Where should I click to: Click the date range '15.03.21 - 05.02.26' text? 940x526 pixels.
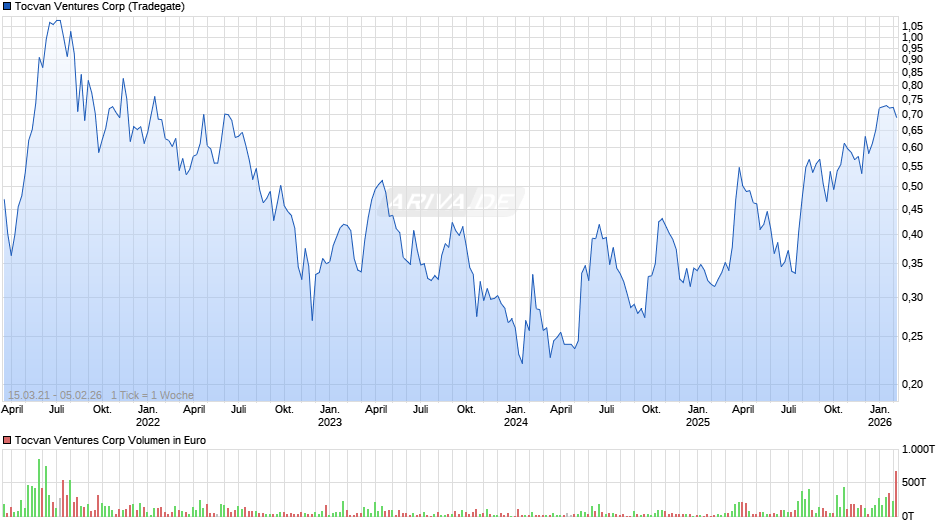tap(55, 395)
